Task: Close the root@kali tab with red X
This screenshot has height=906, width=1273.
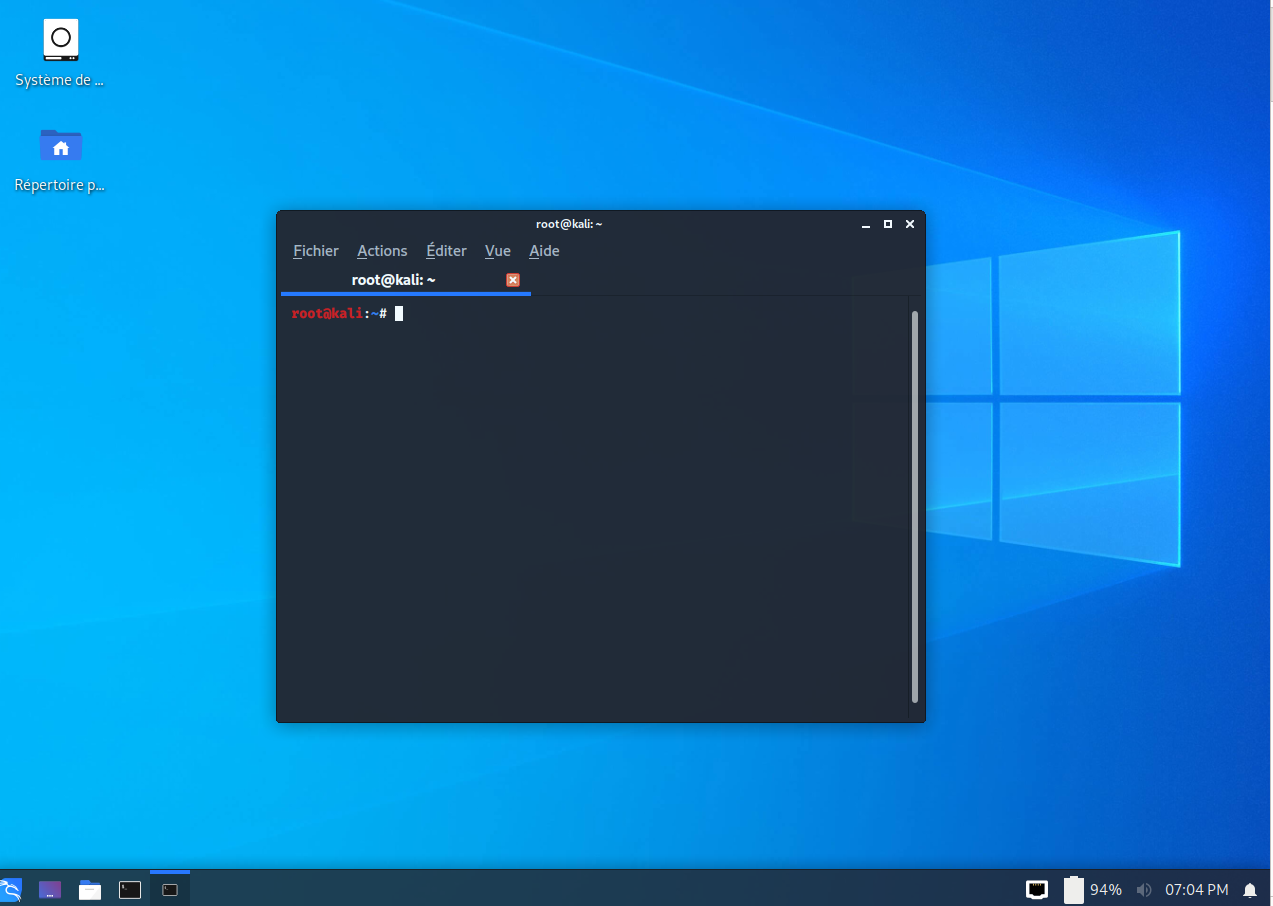Action: (513, 280)
